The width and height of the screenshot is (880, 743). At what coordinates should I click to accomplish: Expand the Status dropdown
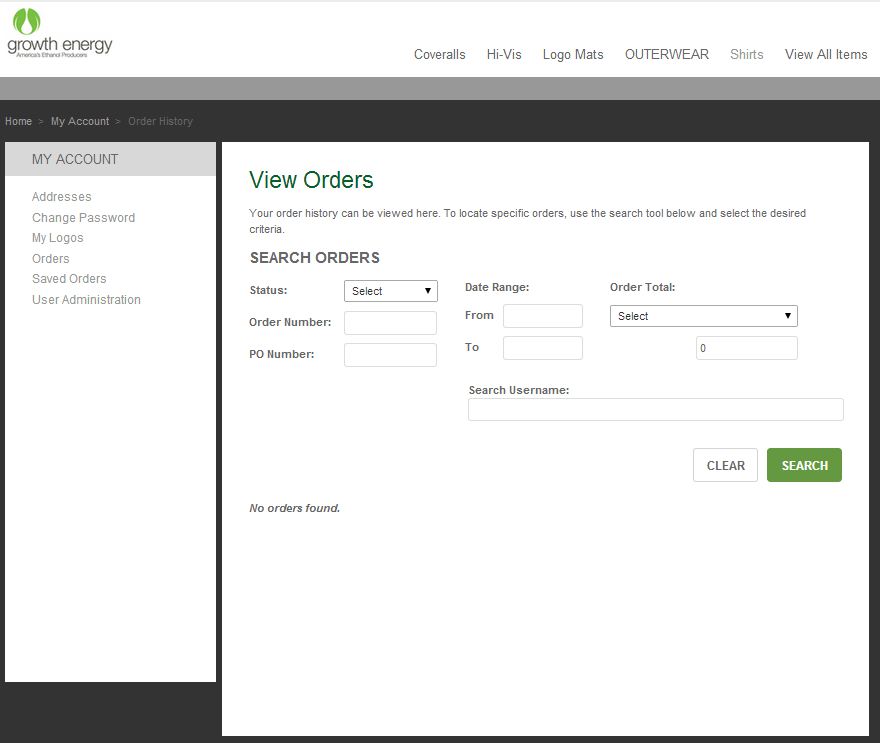pos(390,291)
